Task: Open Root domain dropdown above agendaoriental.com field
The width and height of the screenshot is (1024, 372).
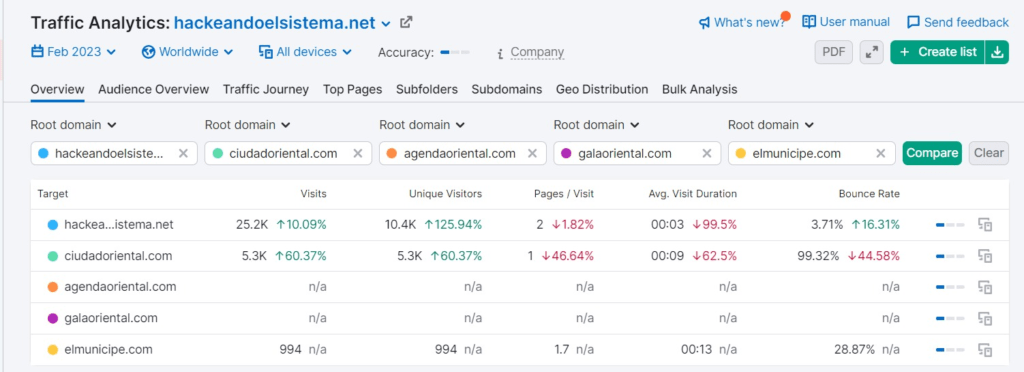Action: point(422,125)
